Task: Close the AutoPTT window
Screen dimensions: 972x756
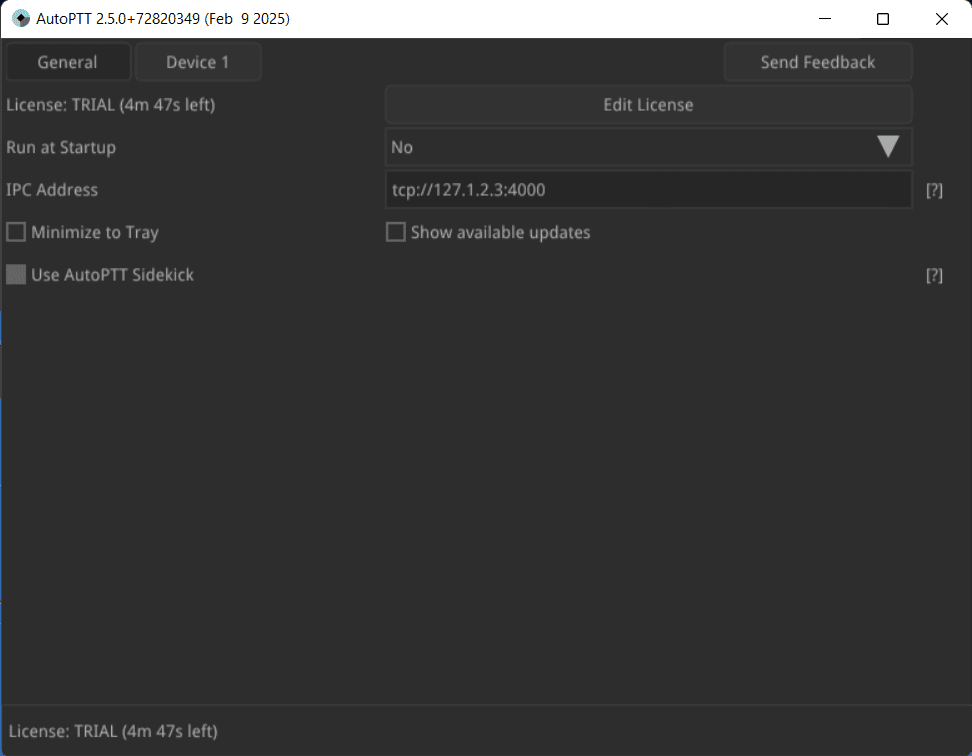Action: coord(942,19)
